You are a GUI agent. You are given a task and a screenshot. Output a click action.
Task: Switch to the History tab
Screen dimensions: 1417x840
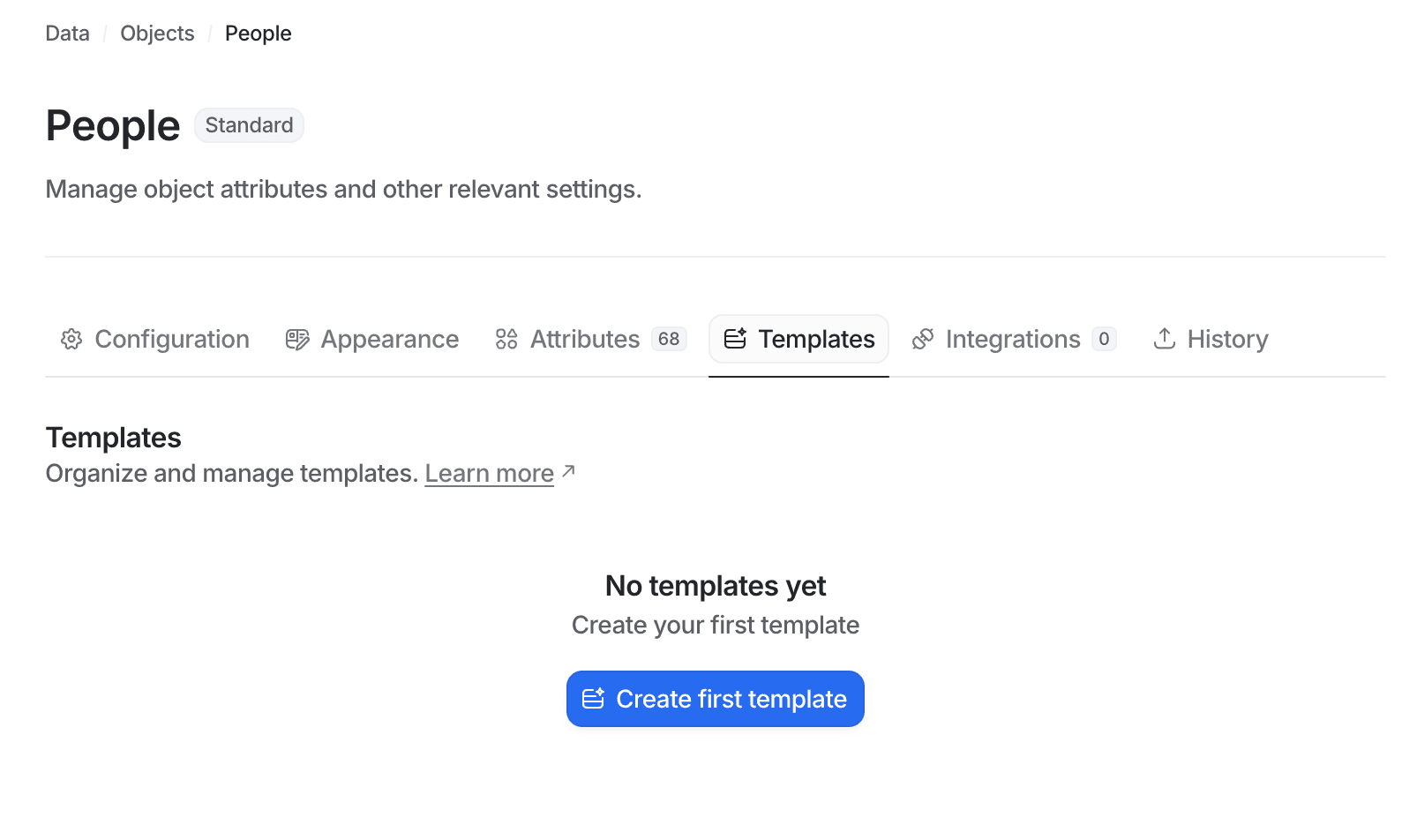(x=1227, y=339)
